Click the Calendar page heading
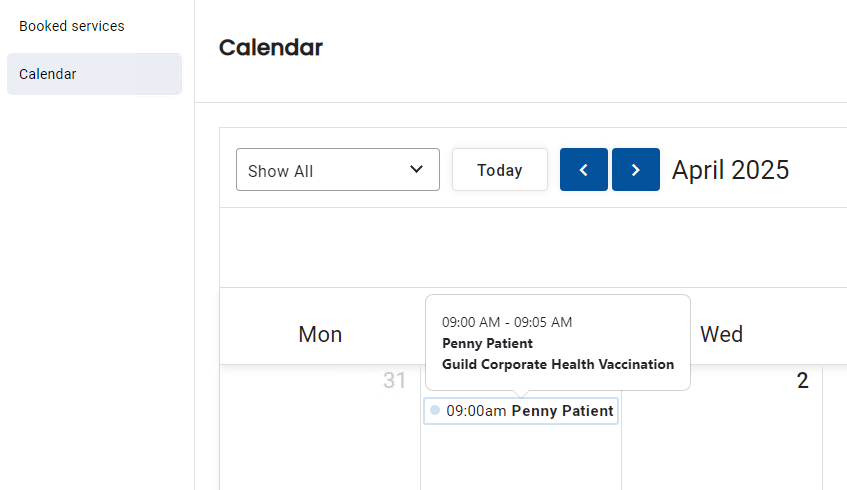This screenshot has height=490, width=847. 271,48
